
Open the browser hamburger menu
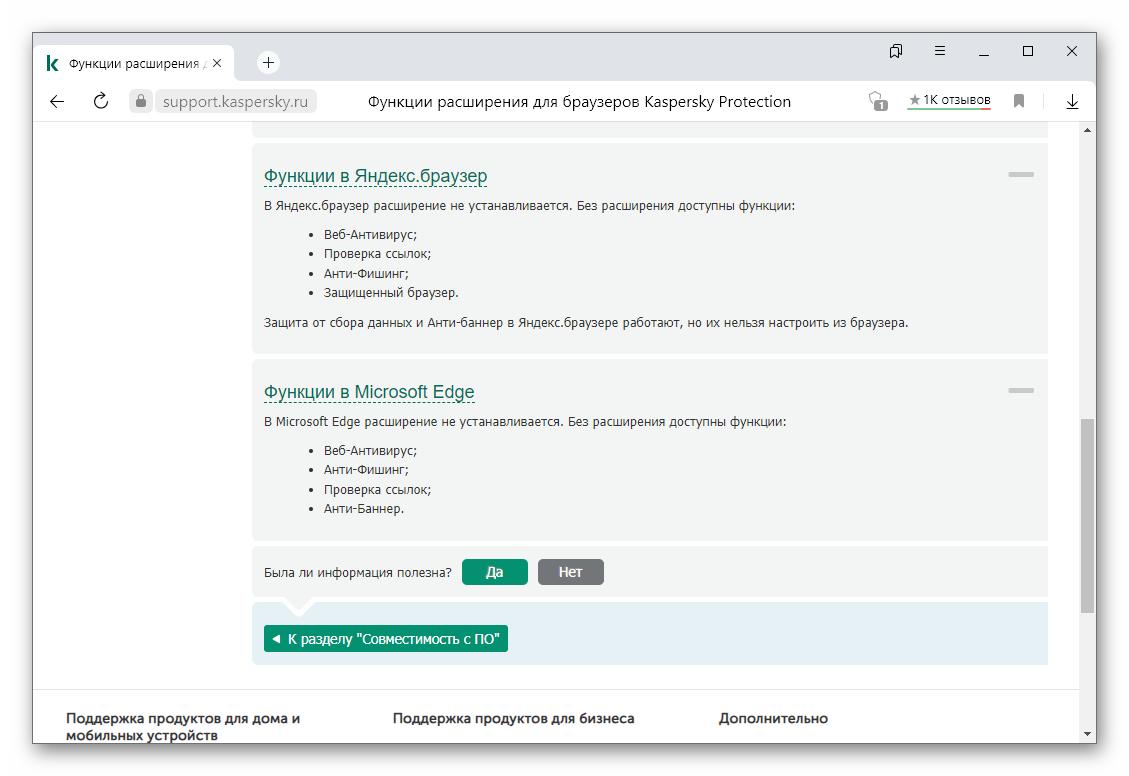940,51
